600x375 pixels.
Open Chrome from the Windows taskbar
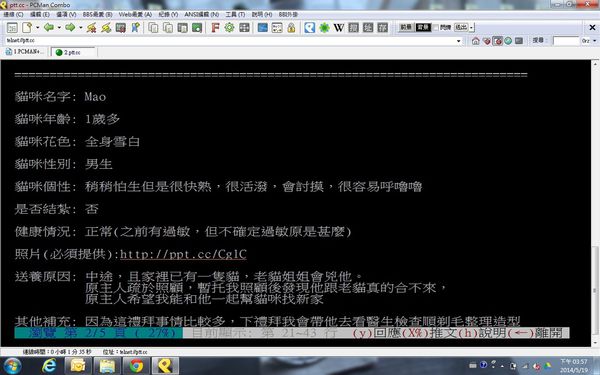(136, 366)
